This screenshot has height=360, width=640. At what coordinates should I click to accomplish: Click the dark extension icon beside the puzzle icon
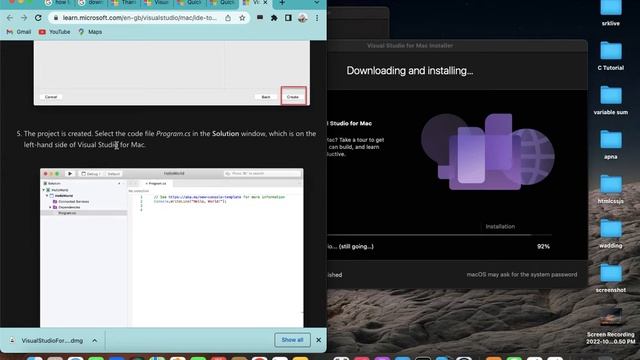point(260,18)
